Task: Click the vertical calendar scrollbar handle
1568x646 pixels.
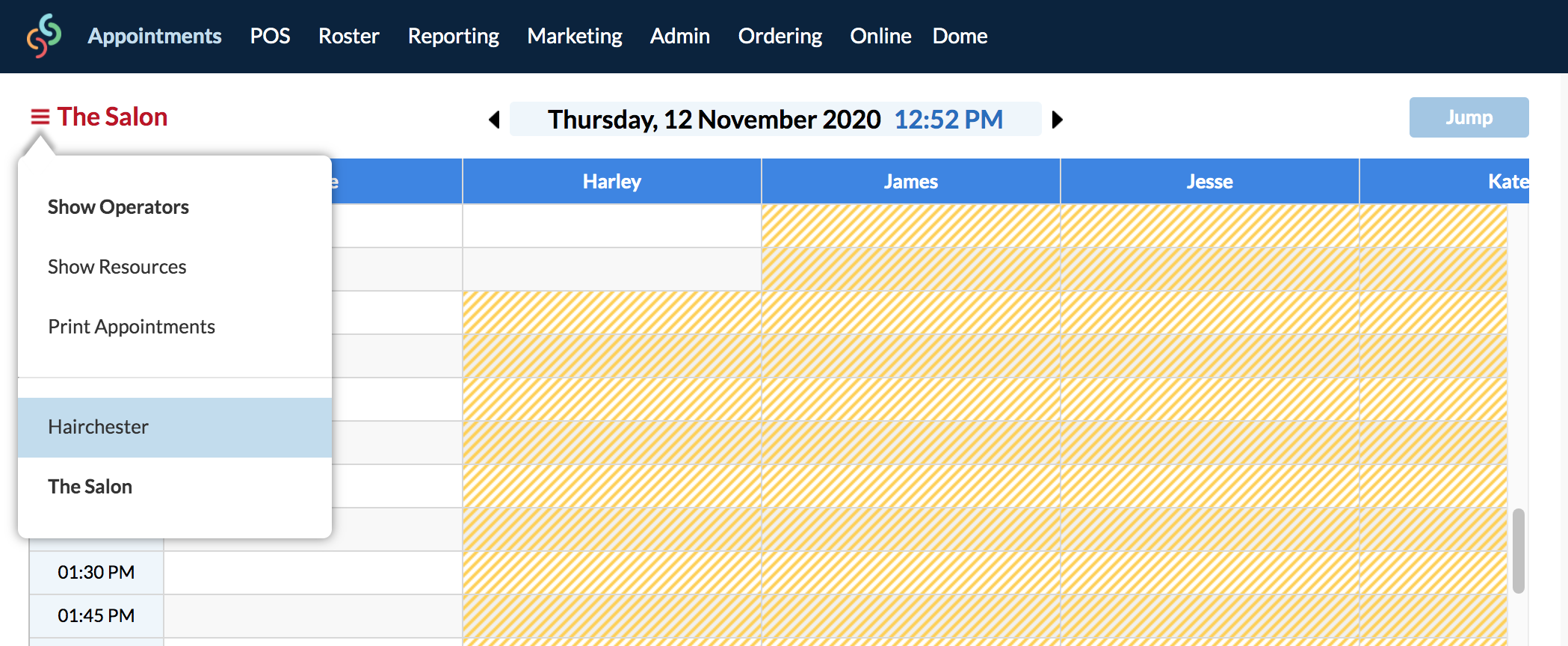Action: tap(1518, 551)
